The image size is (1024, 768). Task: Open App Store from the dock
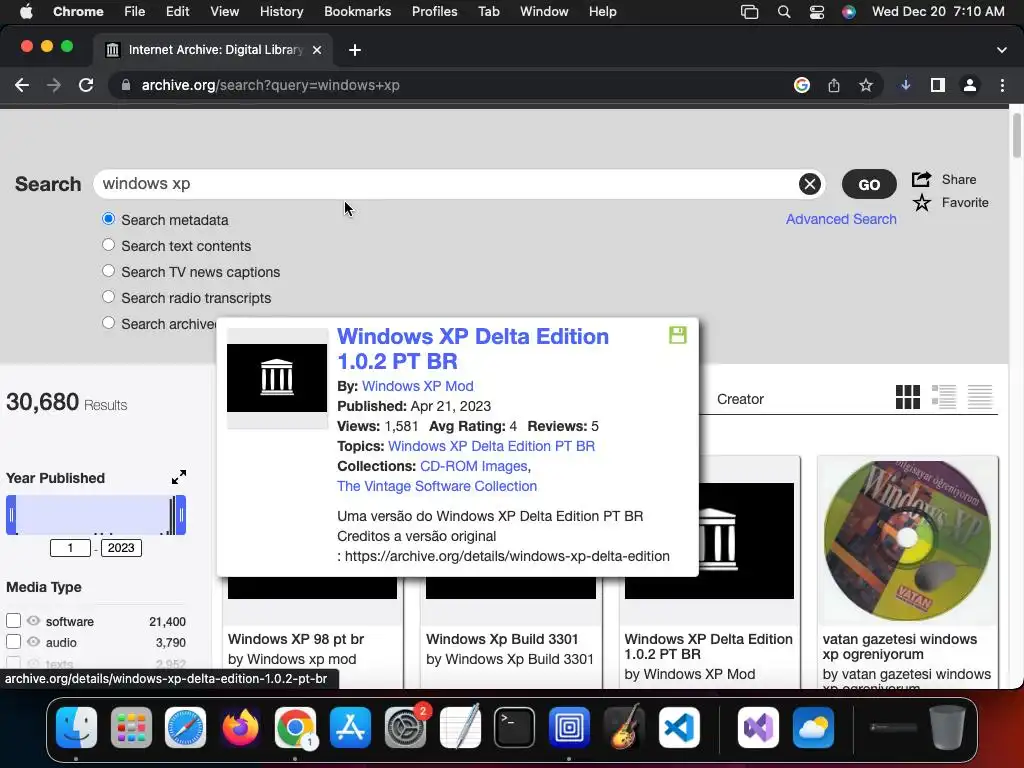point(350,727)
